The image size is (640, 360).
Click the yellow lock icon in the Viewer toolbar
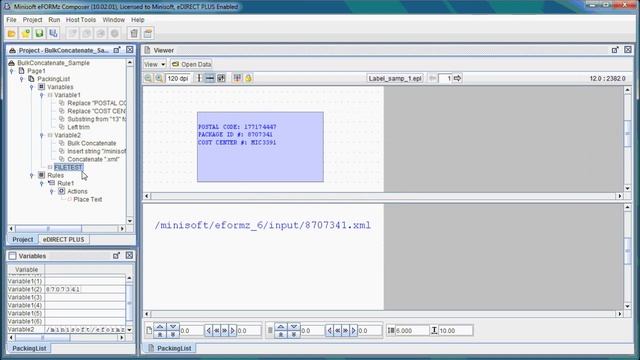click(x=248, y=78)
